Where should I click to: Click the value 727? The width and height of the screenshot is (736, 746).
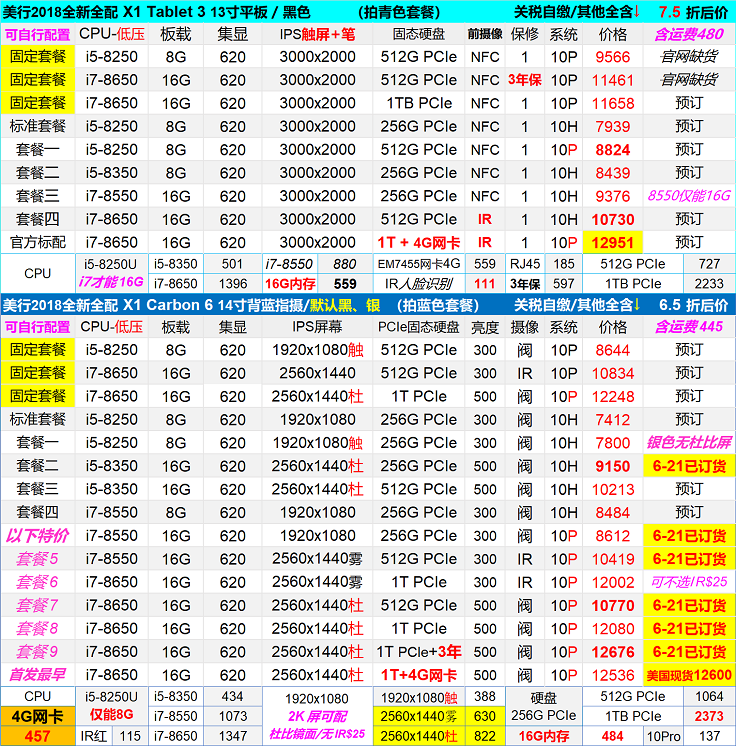coord(708,264)
